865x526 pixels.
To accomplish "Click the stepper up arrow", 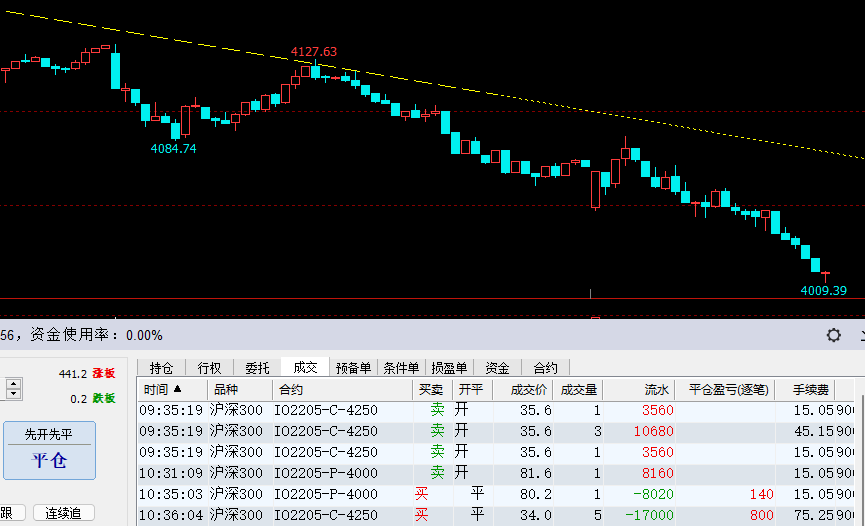I will coord(13,383).
